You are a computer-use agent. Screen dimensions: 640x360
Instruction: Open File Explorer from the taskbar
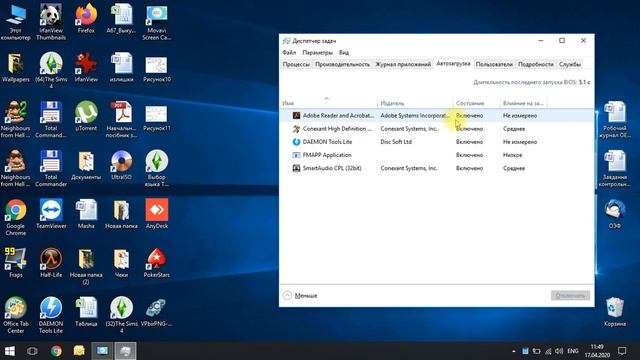[79, 351]
